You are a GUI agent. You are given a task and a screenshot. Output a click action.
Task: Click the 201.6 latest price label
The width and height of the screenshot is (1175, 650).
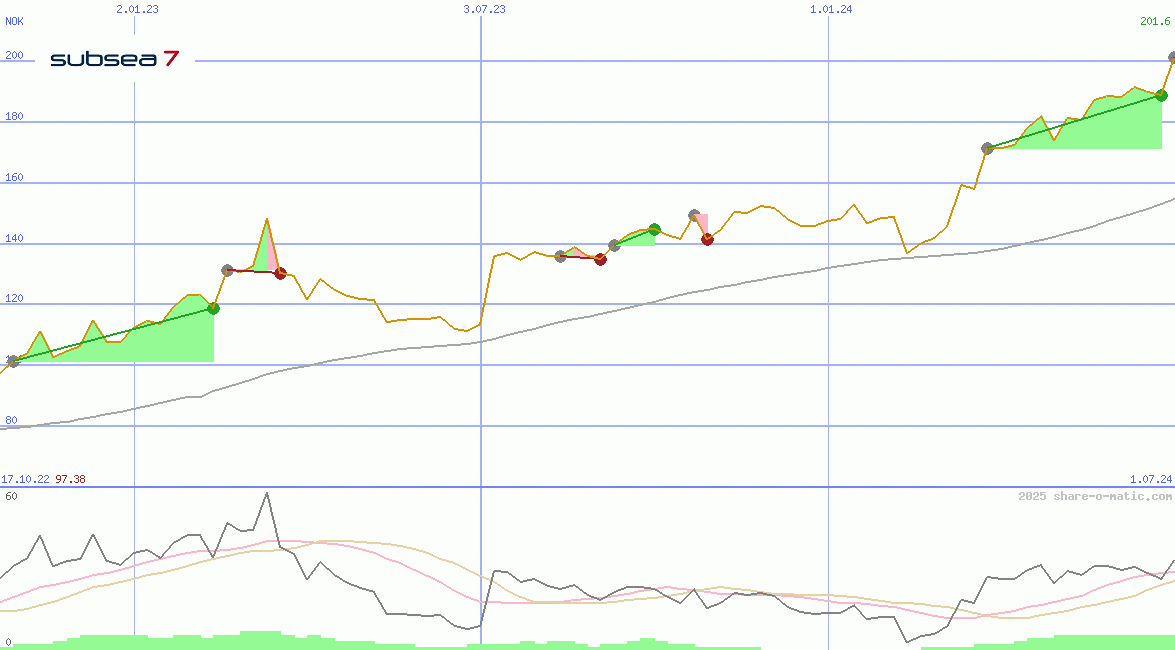(x=1156, y=21)
